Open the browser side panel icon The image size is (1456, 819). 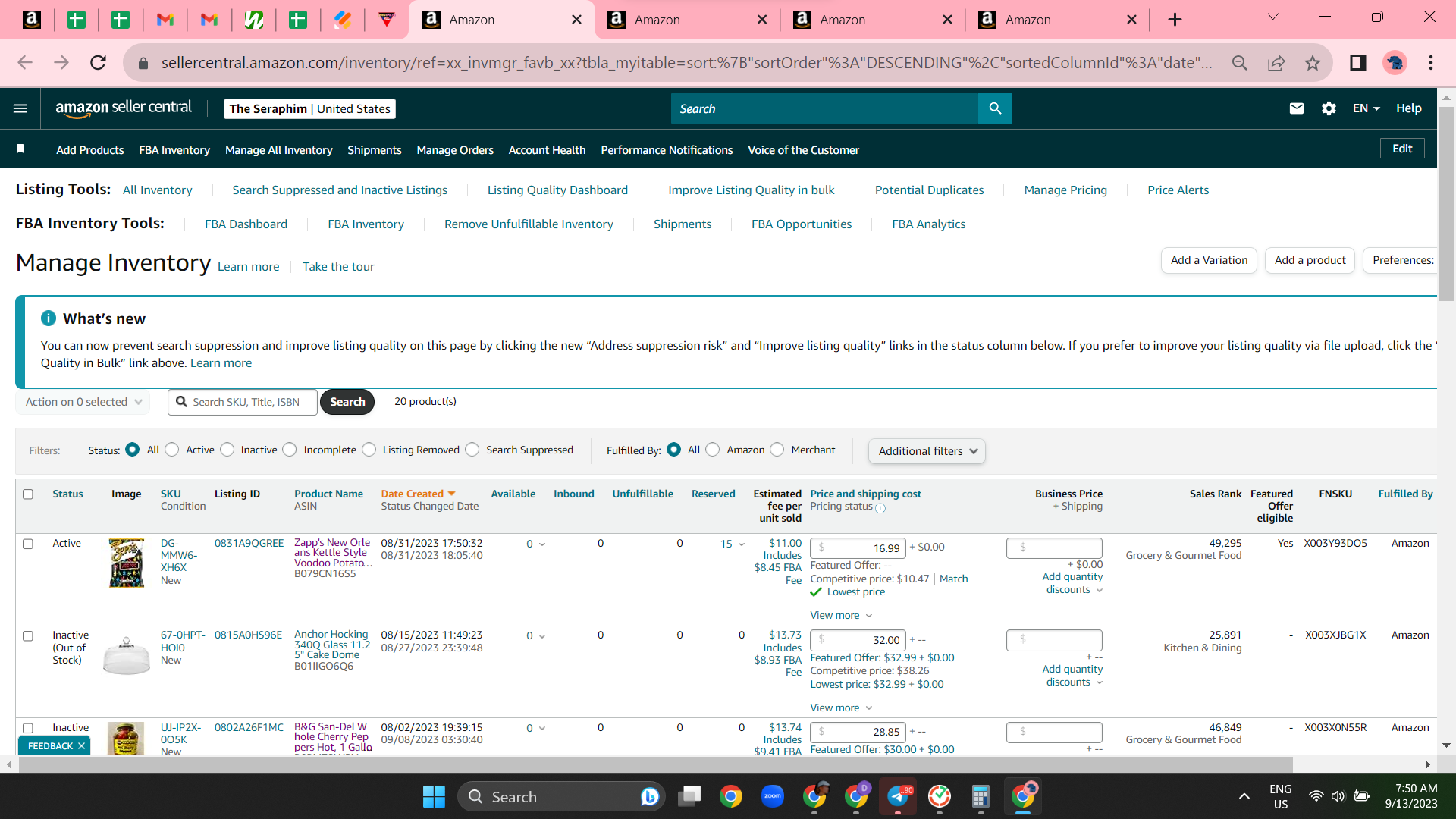coord(1358,63)
